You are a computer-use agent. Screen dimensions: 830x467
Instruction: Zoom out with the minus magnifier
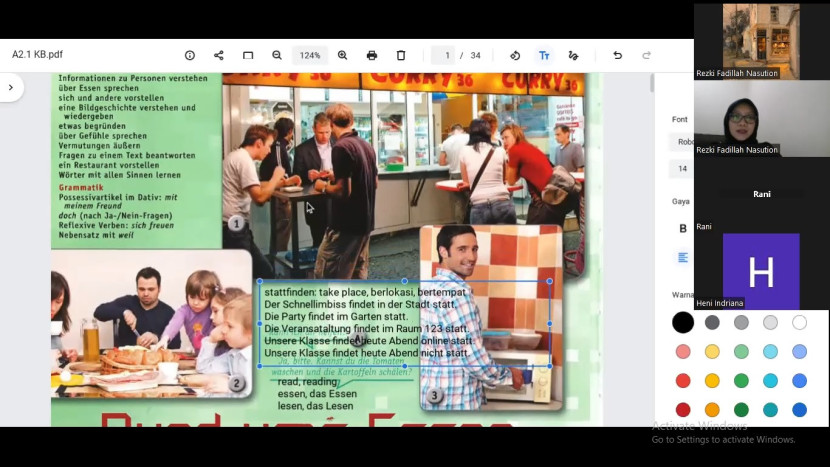click(x=277, y=55)
